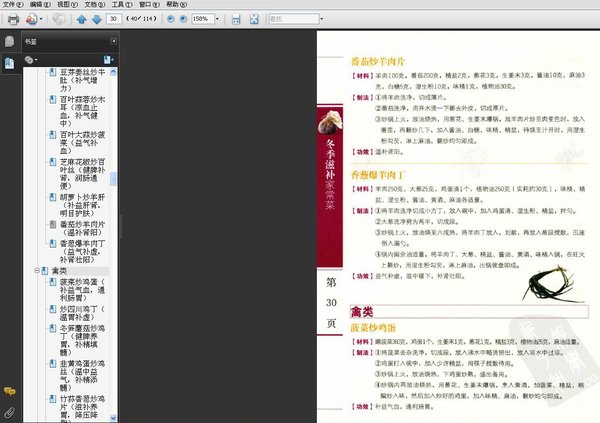Go to the previous page arrow
This screenshot has width=600, height=423.
82,19
